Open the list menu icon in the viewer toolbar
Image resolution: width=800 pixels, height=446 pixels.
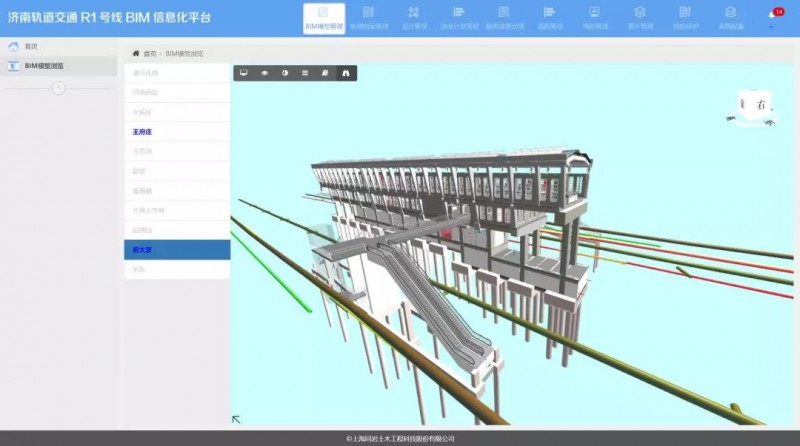coord(304,73)
